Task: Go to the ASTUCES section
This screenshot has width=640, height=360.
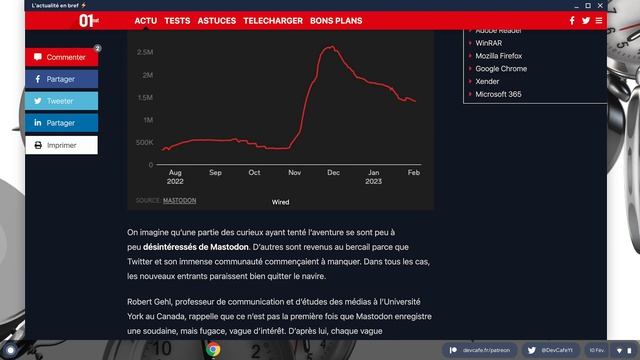Action: pyautogui.click(x=217, y=21)
